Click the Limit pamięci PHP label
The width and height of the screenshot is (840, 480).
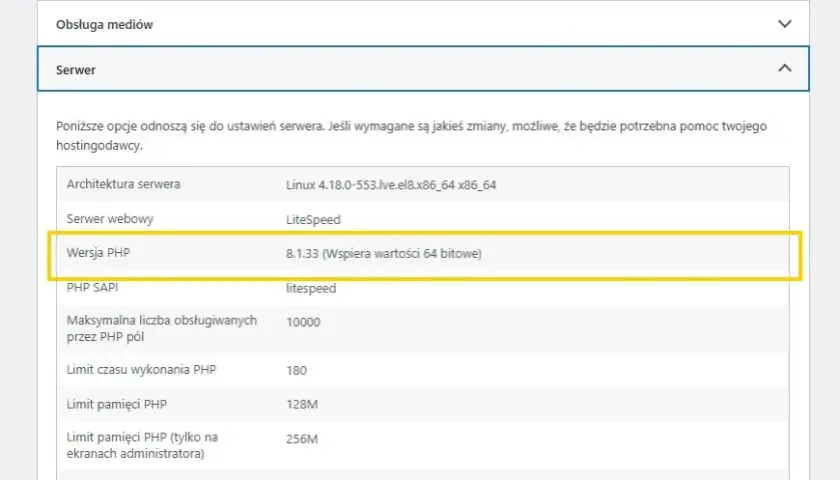tap(116, 404)
